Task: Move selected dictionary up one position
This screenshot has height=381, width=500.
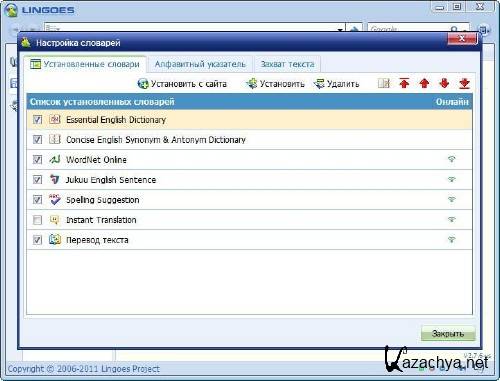Action: click(x=424, y=83)
